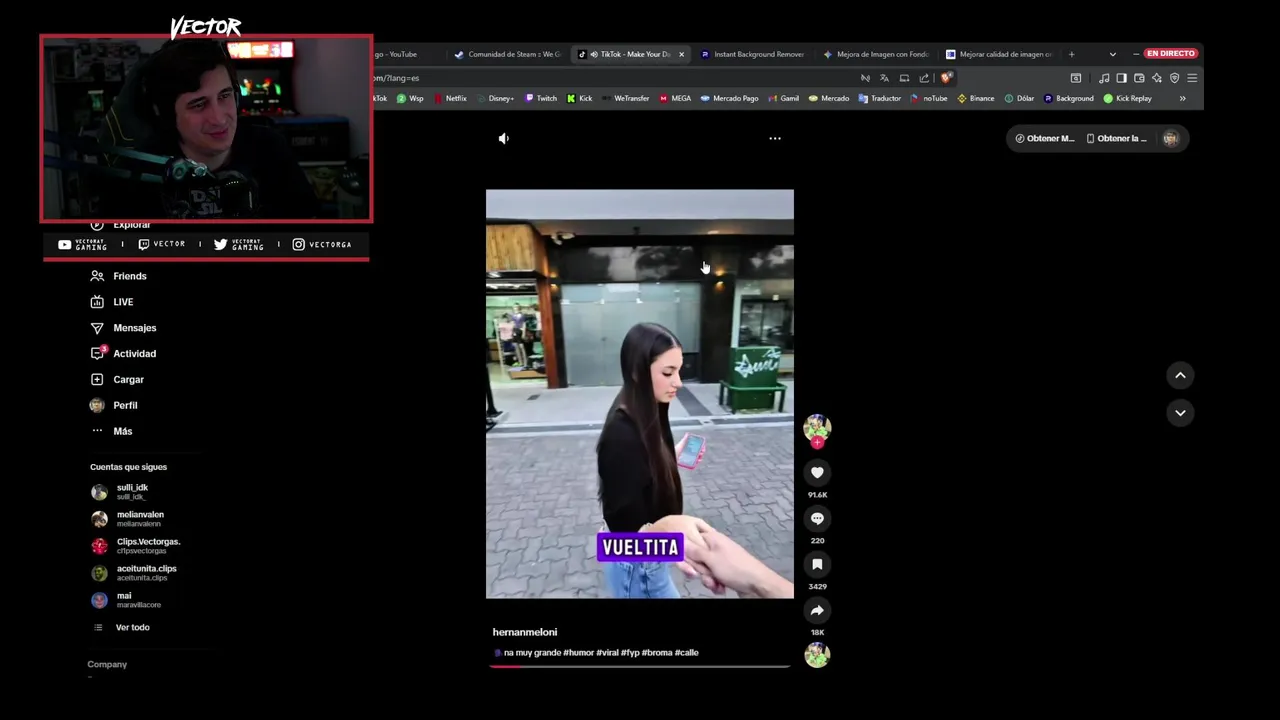Close the TikTok browser tab
1280x720 pixels.
681,54
